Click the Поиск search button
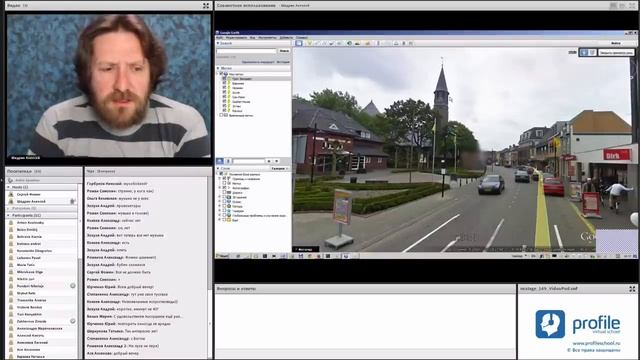The height and width of the screenshot is (360, 640). click(284, 51)
